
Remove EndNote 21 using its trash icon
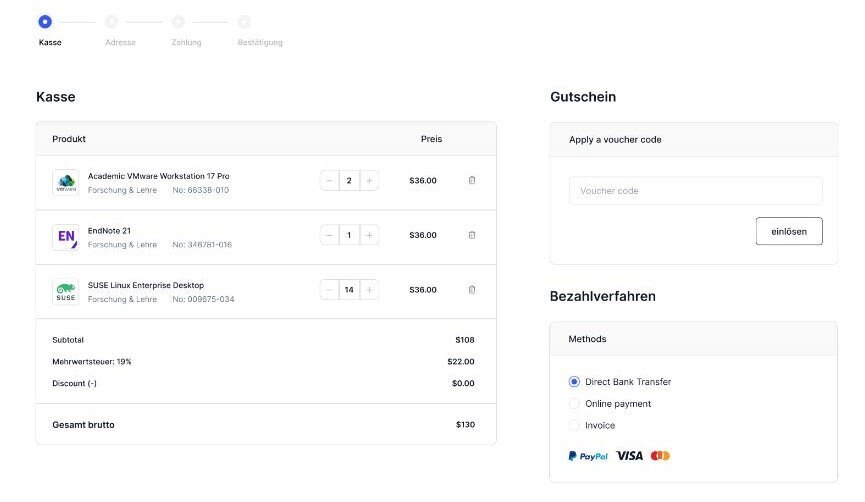pyautogui.click(x=472, y=235)
